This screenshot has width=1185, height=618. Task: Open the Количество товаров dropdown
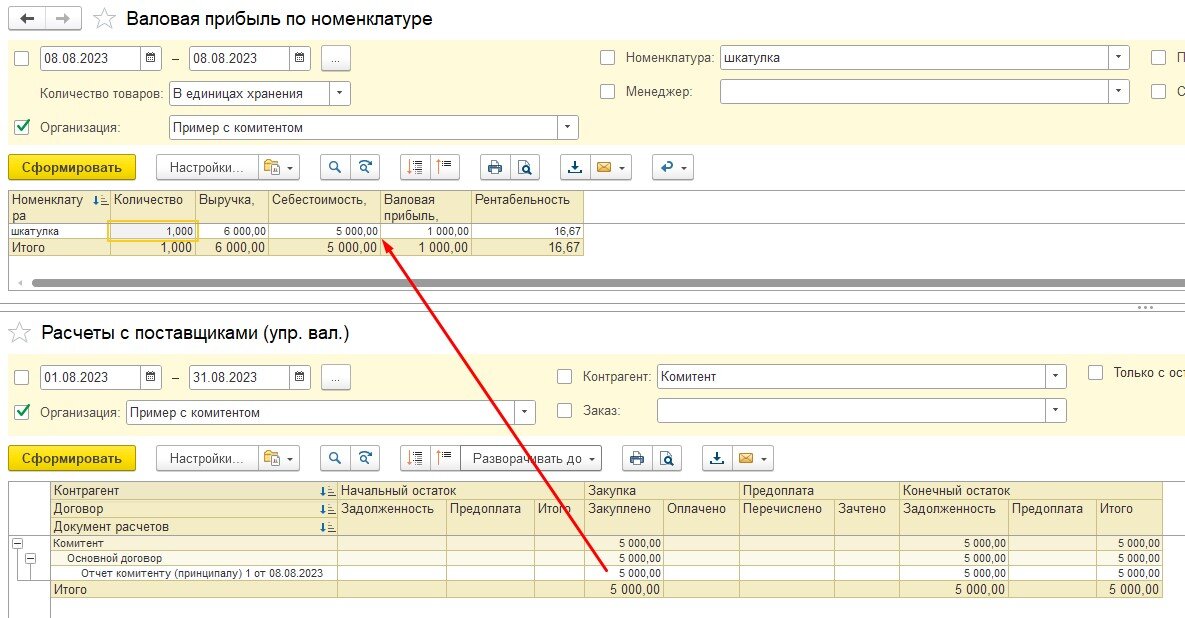[340, 93]
